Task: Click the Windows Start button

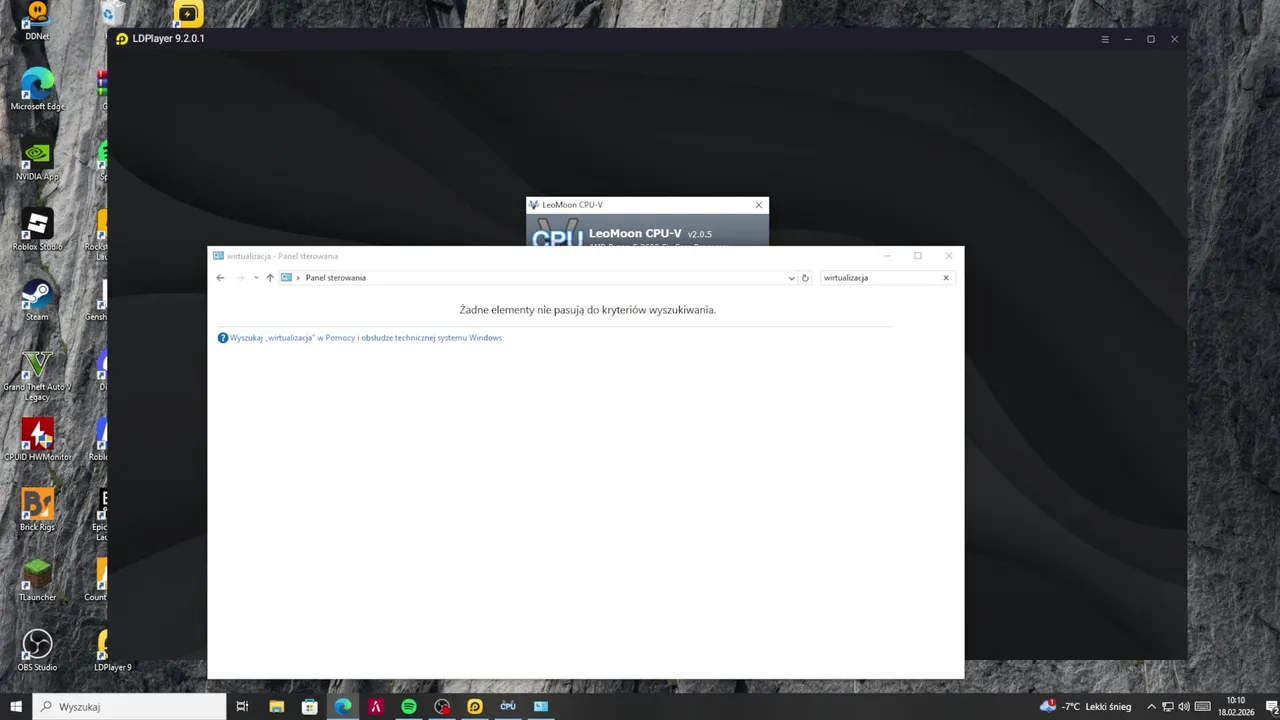Action: (16, 706)
